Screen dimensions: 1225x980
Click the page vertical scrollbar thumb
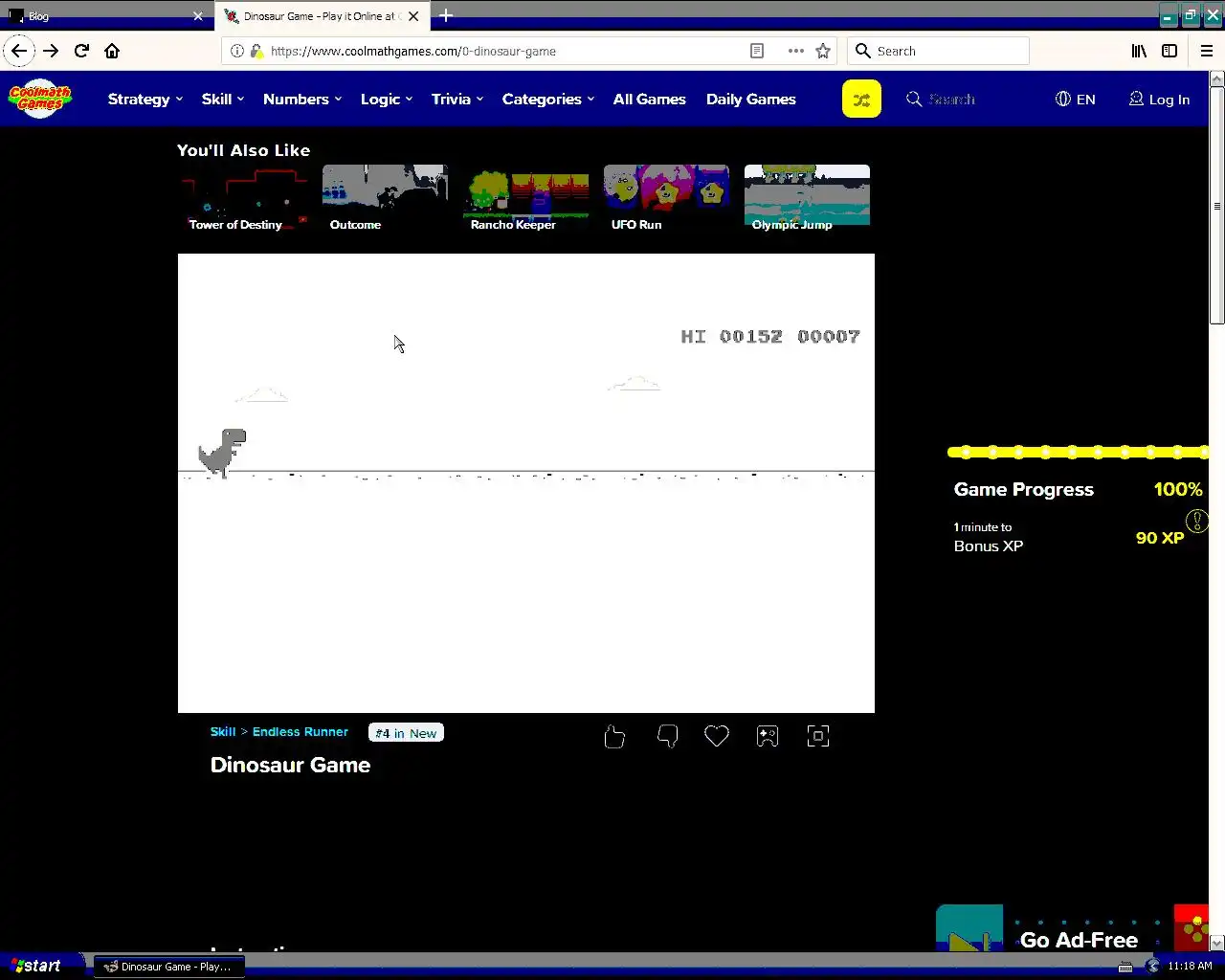click(x=1217, y=206)
